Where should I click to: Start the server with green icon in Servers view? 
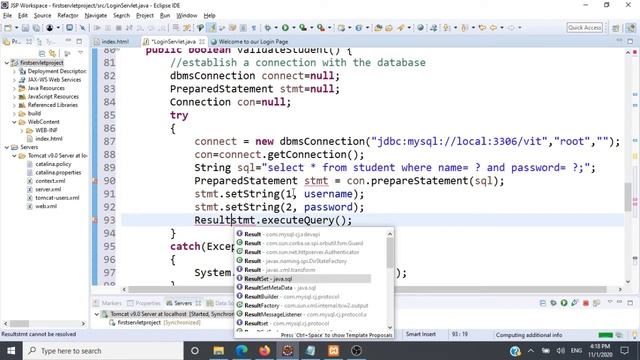tap(564, 303)
